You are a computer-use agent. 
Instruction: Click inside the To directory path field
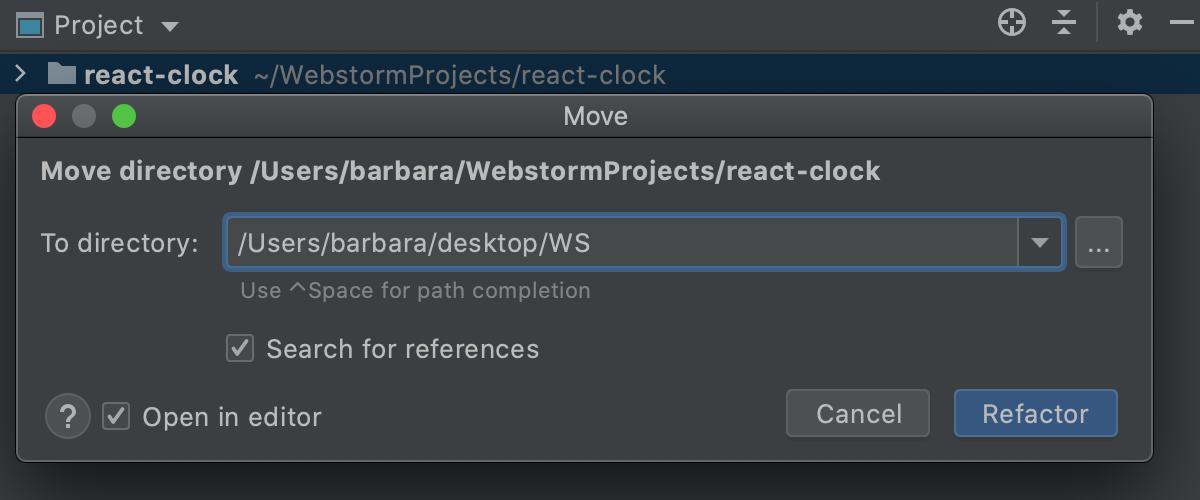pos(620,243)
